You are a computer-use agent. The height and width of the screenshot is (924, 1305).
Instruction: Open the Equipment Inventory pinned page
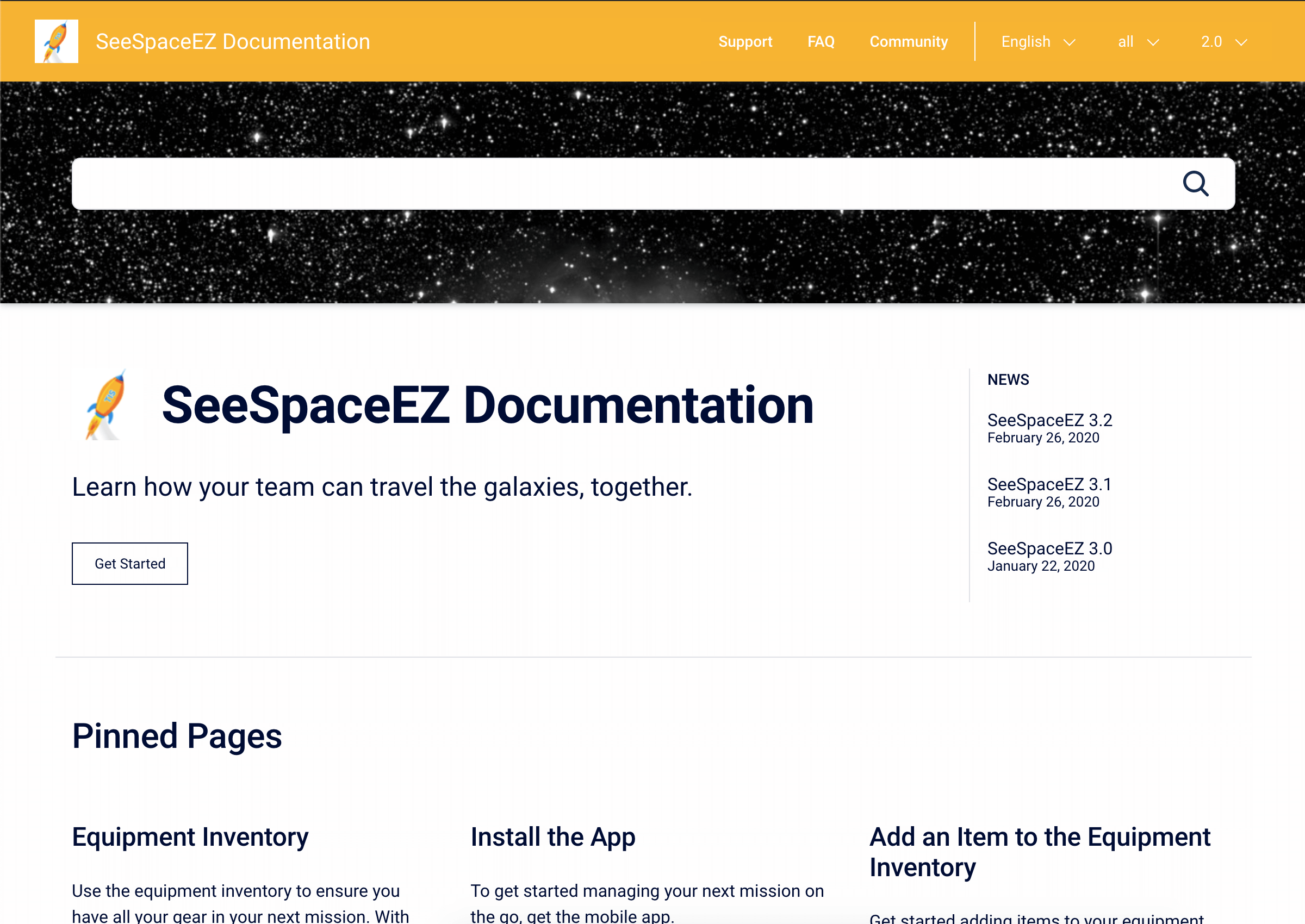point(190,837)
